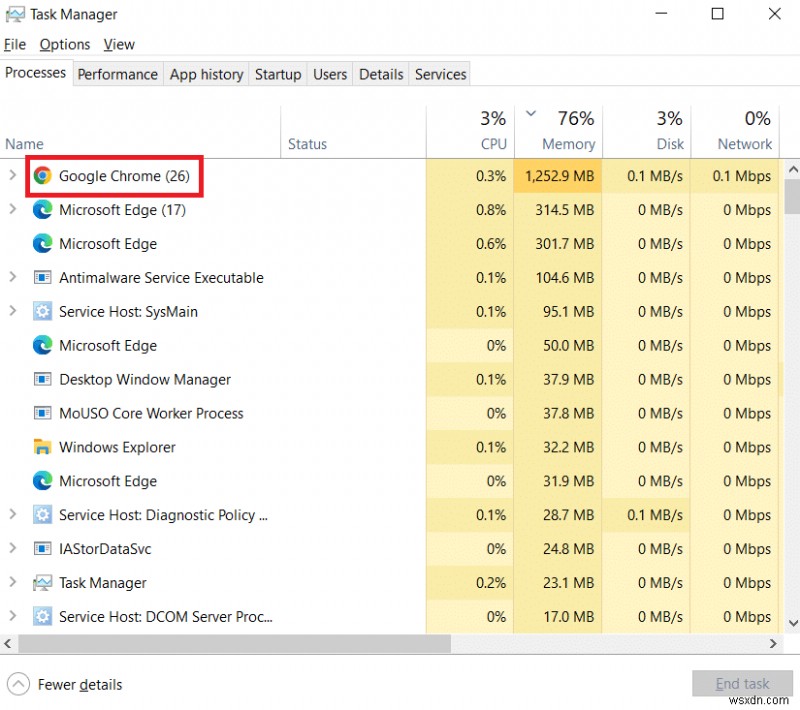Click the End task button
Image resolution: width=800 pixels, height=710 pixels.
742,683
